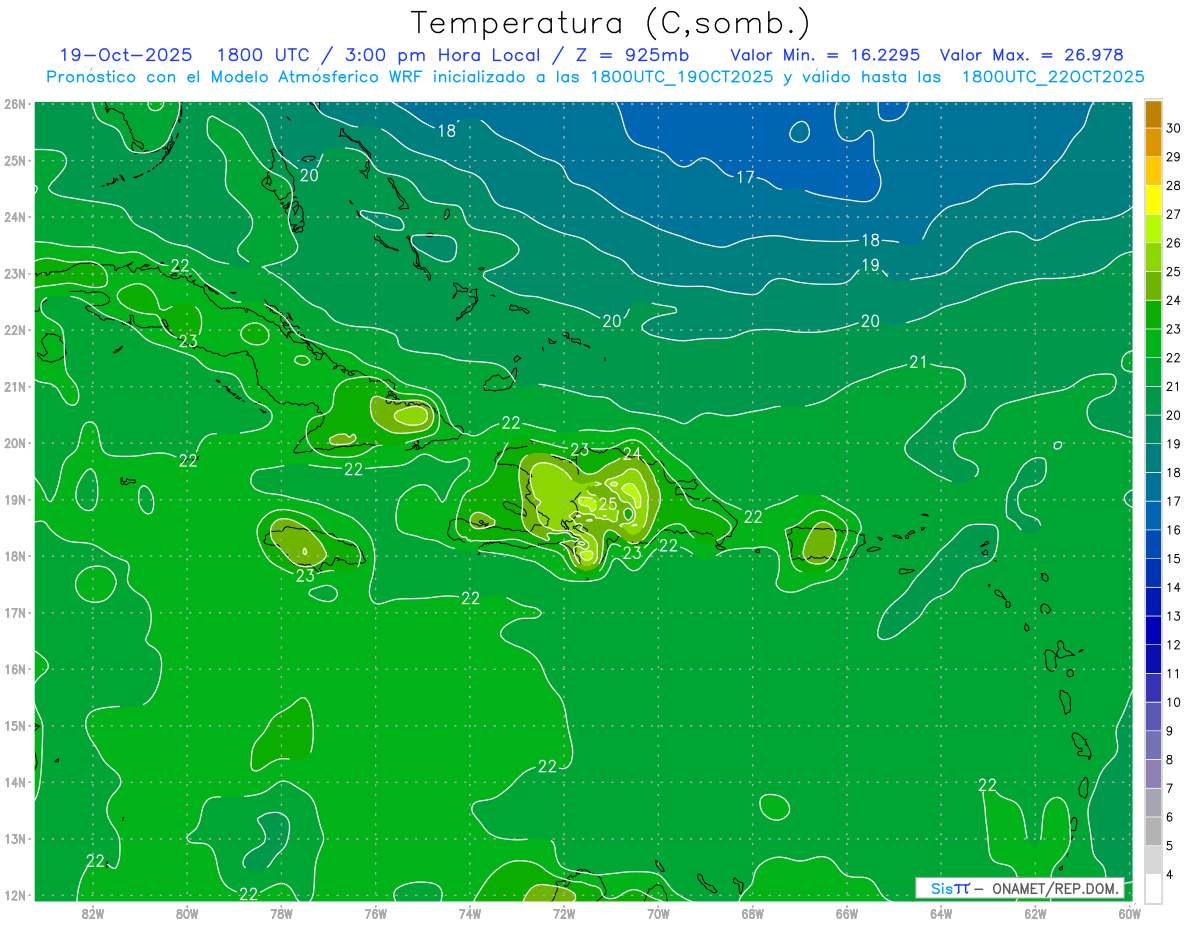Click the "24N" latitude label
The width and height of the screenshot is (1200, 927).
[x=15, y=217]
